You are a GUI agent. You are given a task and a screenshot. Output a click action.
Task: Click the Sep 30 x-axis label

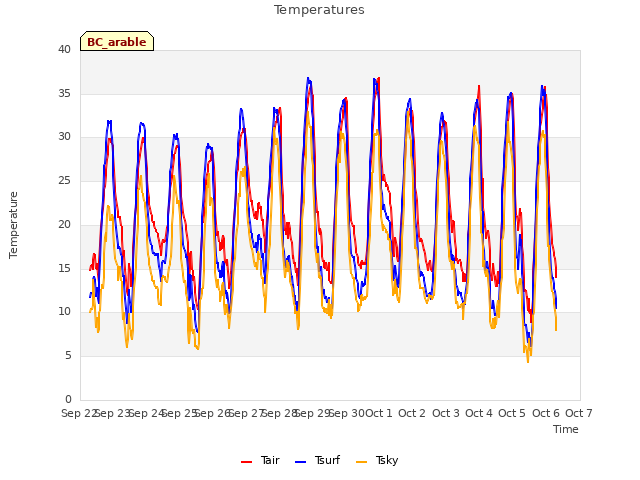pyautogui.click(x=347, y=413)
